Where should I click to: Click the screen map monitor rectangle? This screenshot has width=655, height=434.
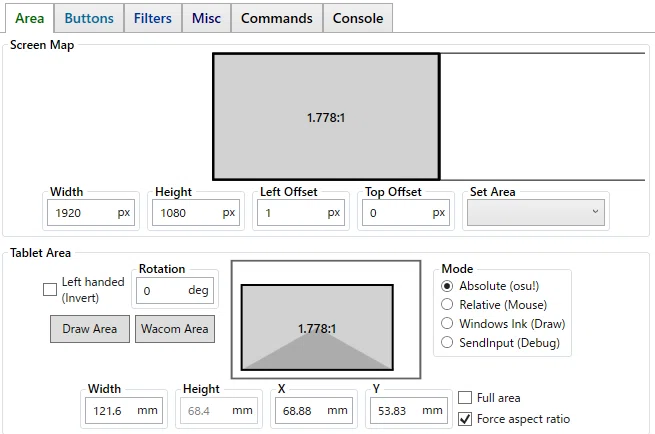pyautogui.click(x=326, y=117)
